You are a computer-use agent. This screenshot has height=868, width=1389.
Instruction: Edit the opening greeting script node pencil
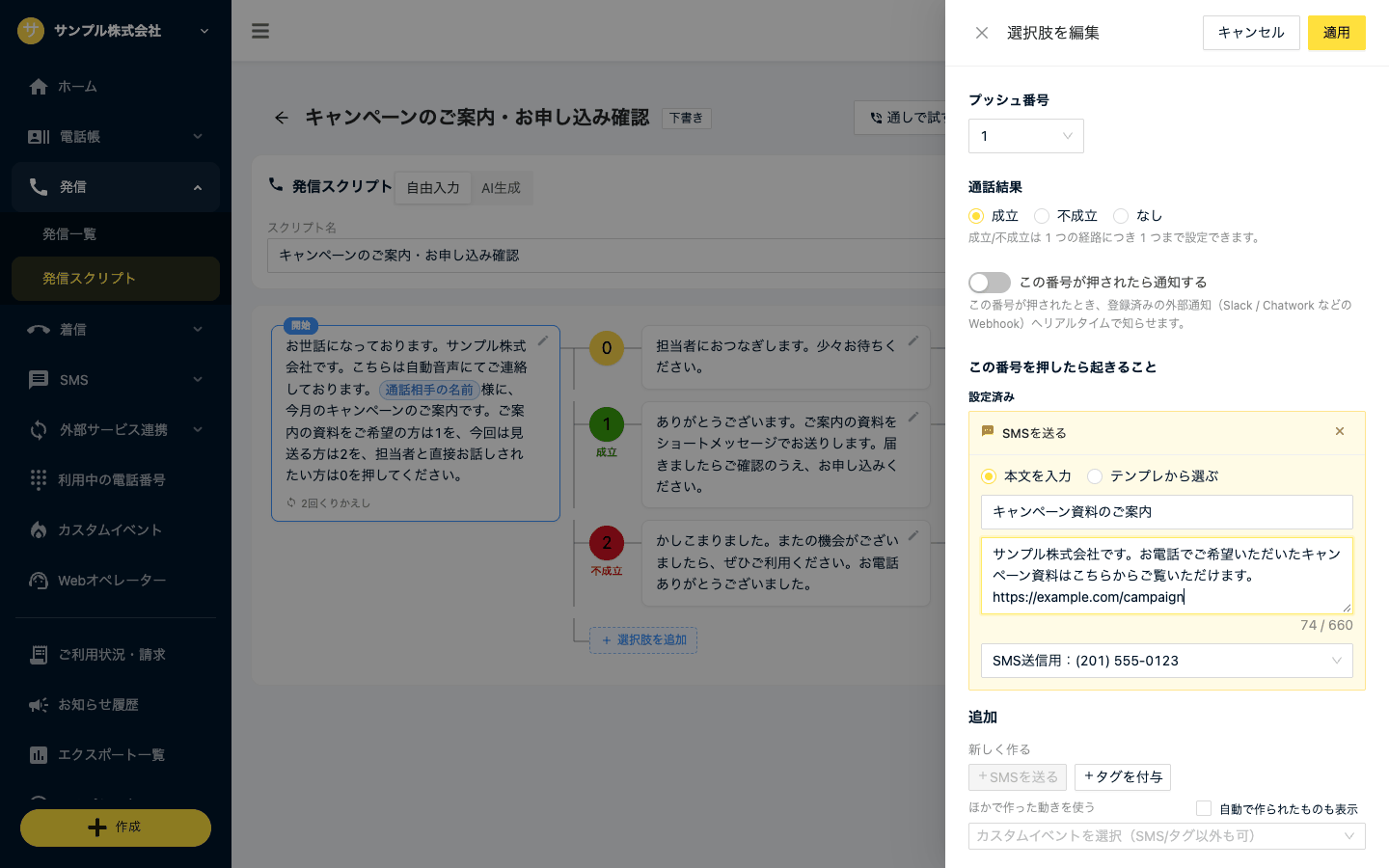(543, 340)
